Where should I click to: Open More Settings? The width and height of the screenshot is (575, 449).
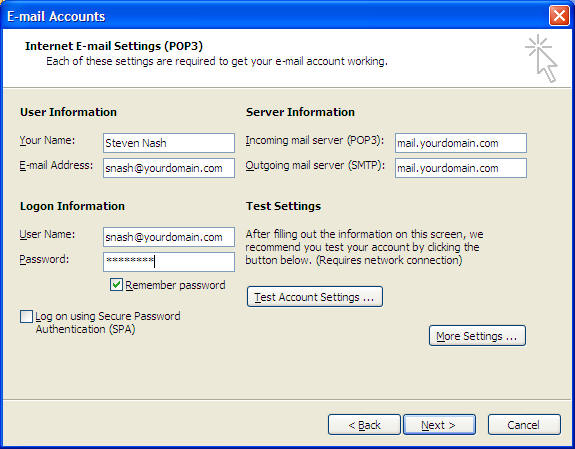point(477,336)
